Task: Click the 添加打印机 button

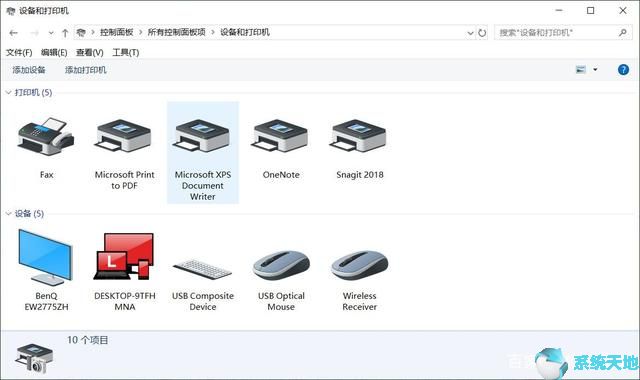Action: click(x=86, y=70)
